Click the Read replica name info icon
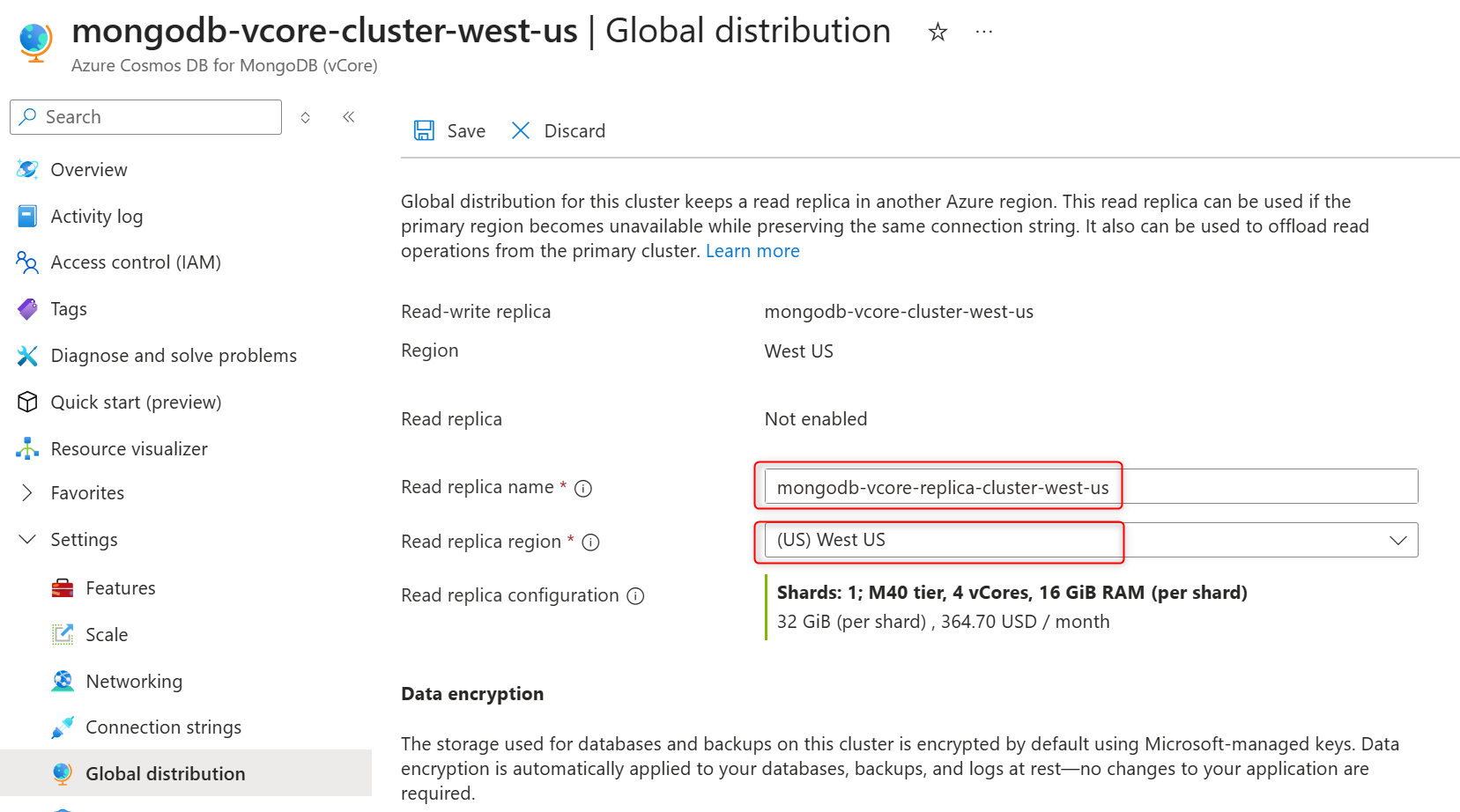1460x812 pixels. pyautogui.click(x=583, y=489)
